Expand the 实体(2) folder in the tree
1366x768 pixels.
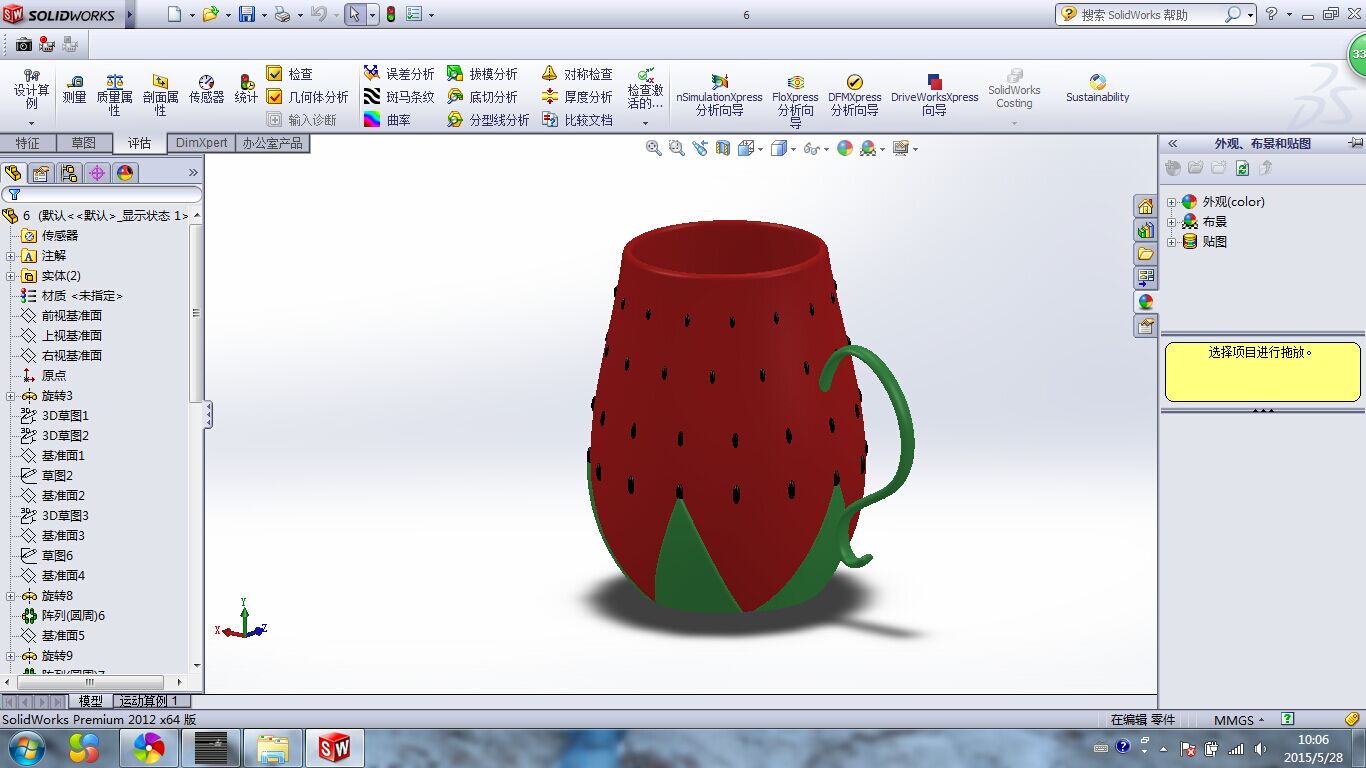click(10, 276)
